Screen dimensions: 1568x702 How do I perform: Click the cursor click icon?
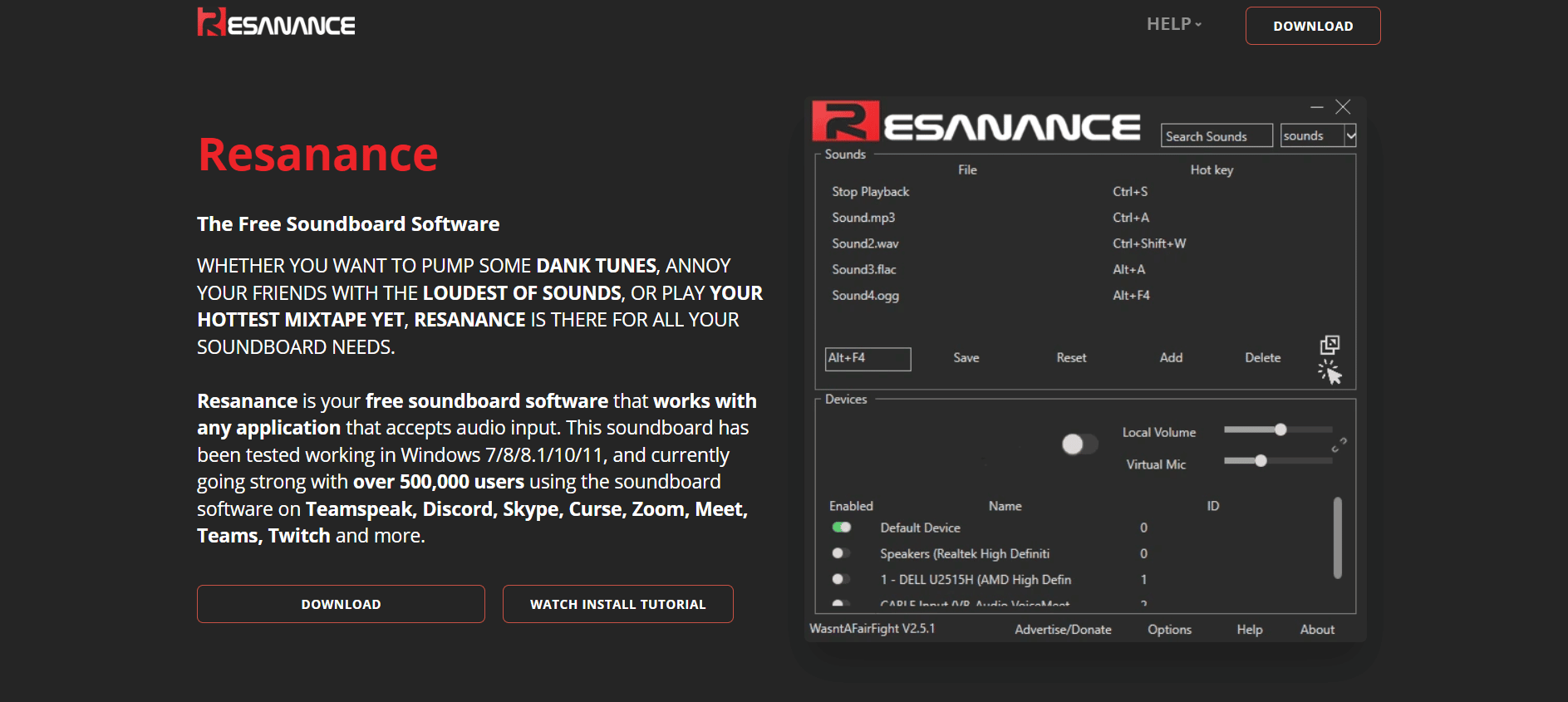[x=1330, y=372]
